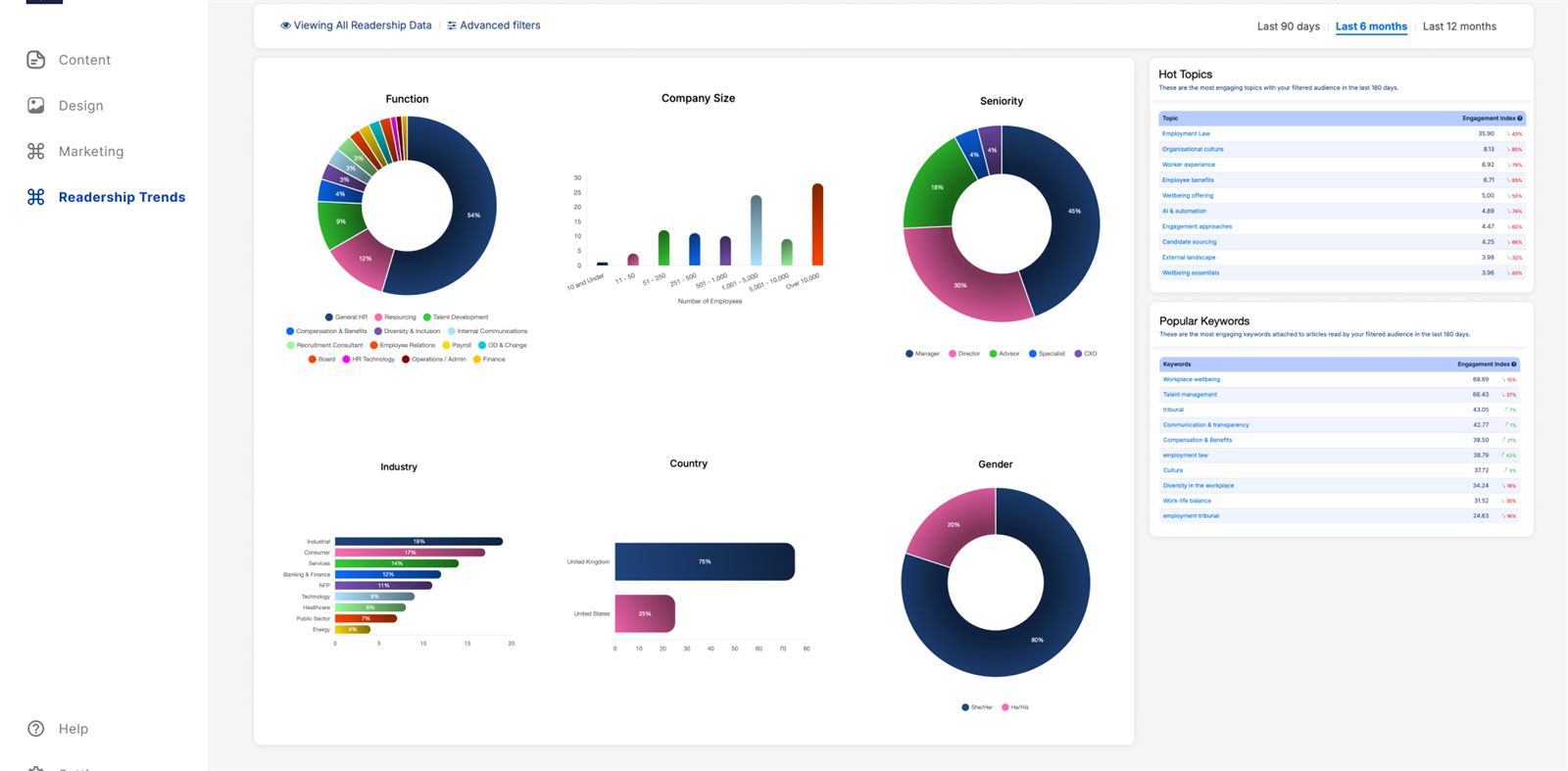Open the Wellbeing essentials topic

pos(1191,273)
